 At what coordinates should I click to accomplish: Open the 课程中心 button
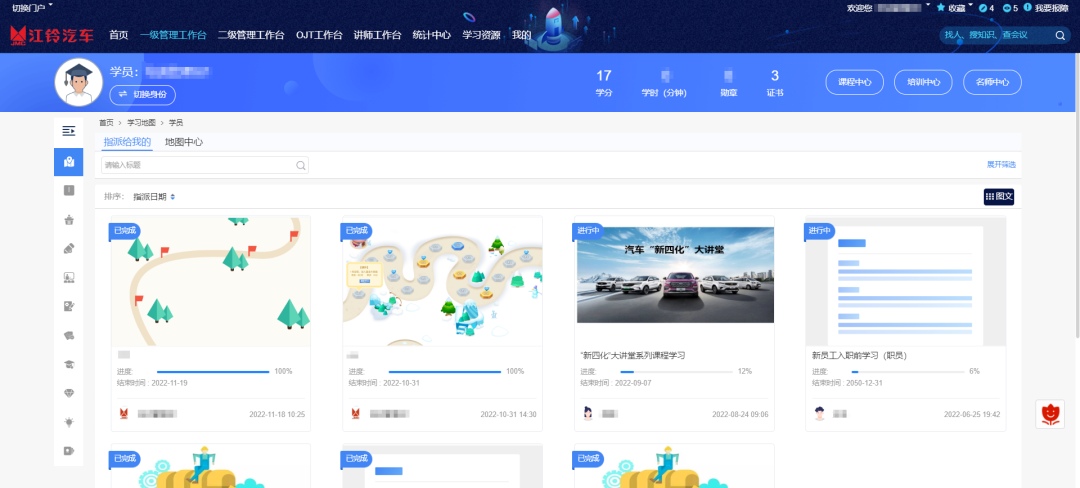click(x=855, y=83)
